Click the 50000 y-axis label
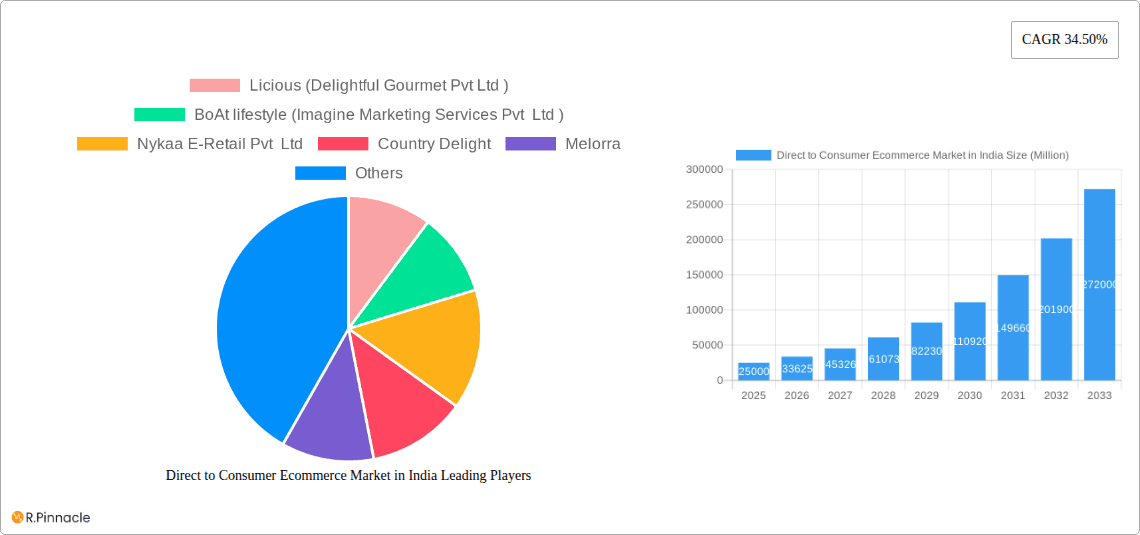 (x=707, y=345)
